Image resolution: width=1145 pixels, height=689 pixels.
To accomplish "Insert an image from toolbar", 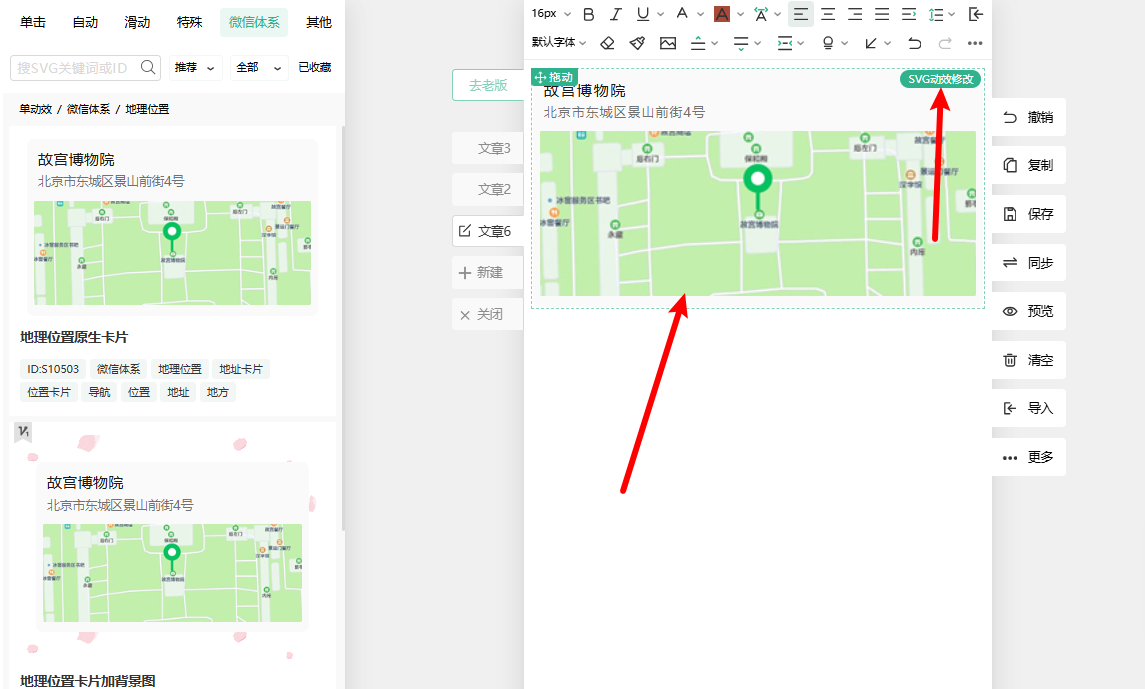I will coord(668,43).
